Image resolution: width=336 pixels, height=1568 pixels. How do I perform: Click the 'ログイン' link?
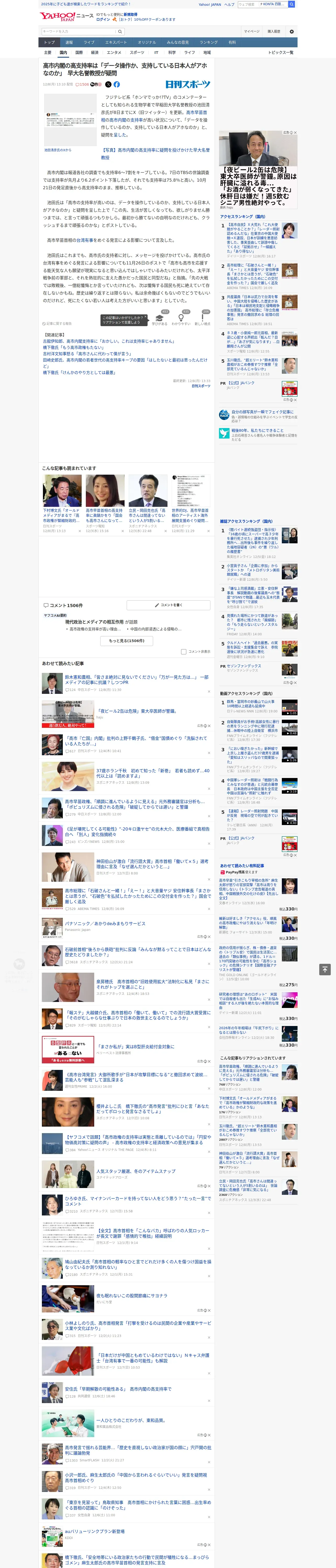click(x=103, y=20)
